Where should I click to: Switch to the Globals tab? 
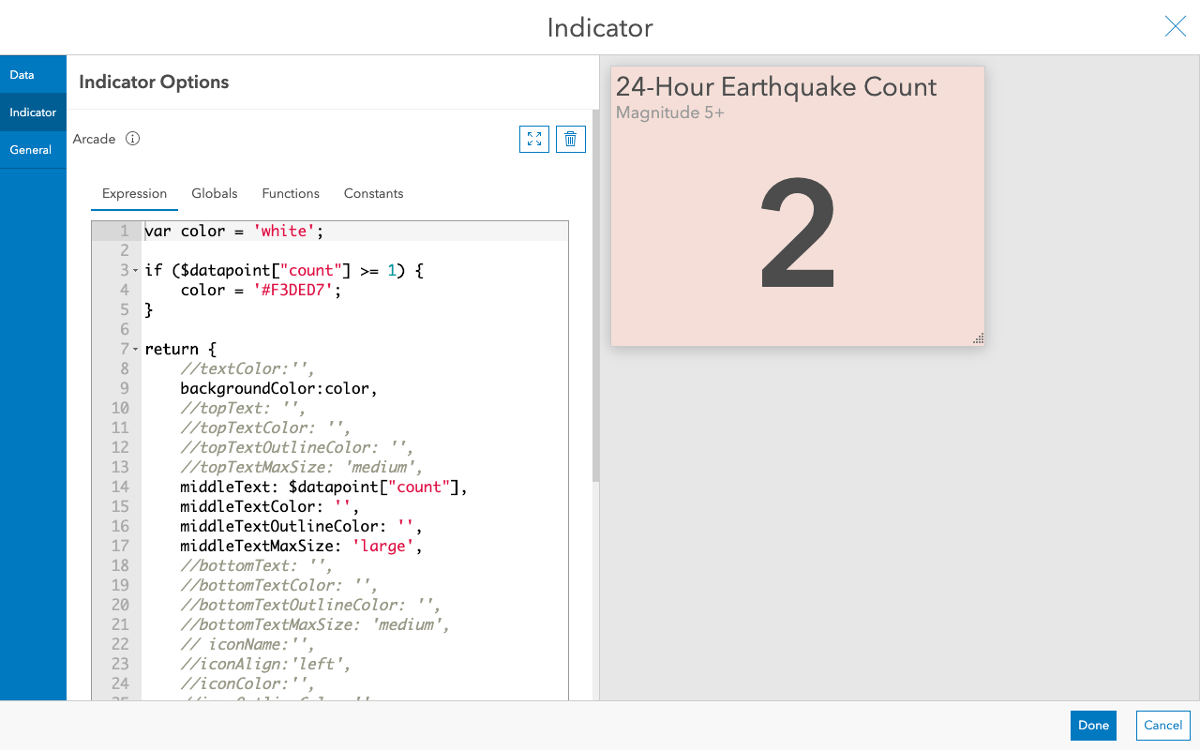[x=214, y=193]
